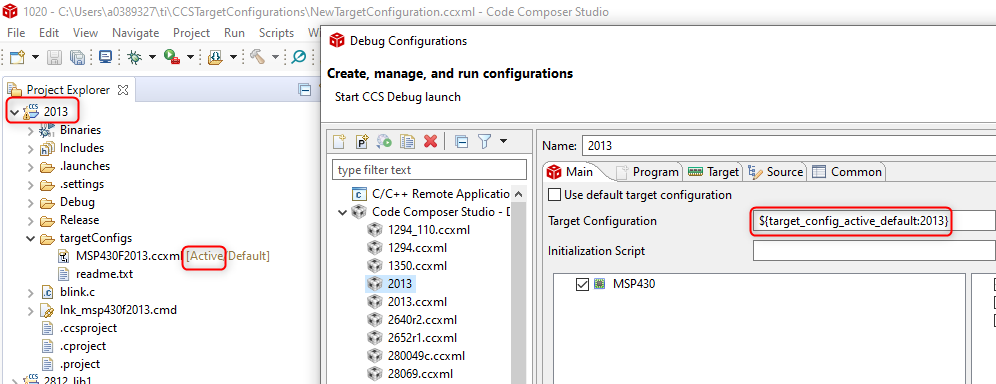Switch to the Program tab
This screenshot has width=996, height=384.
coord(648,171)
